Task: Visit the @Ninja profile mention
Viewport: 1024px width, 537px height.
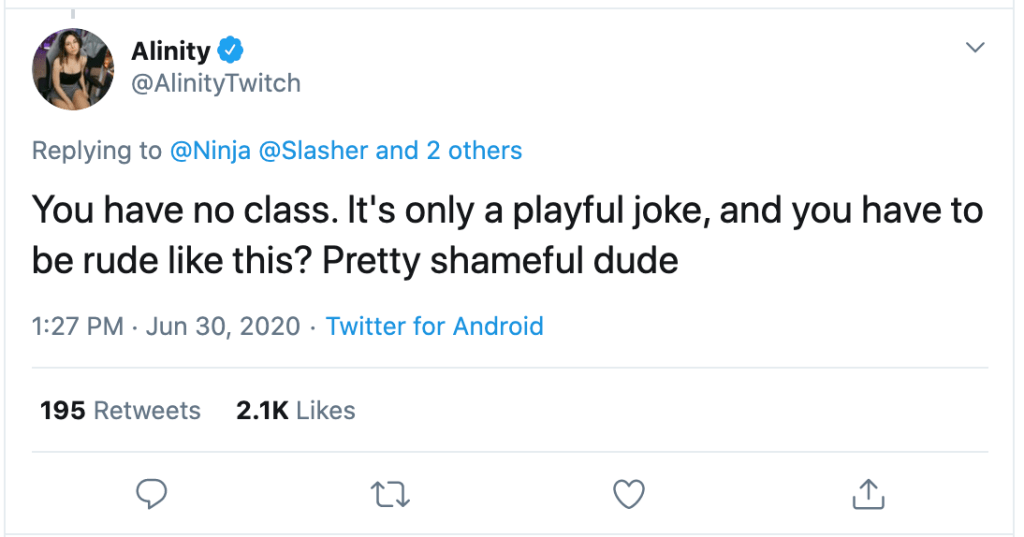Action: (208, 151)
